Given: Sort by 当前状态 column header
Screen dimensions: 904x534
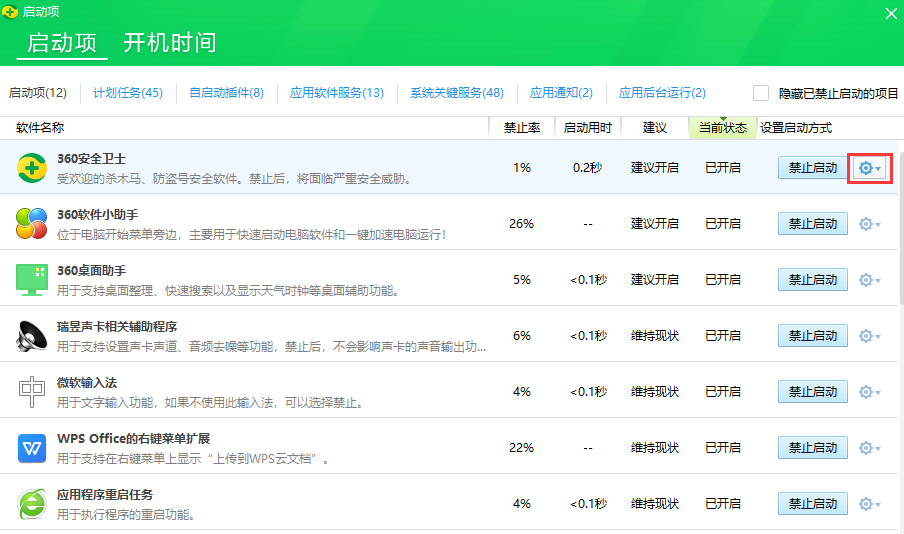Looking at the screenshot, I should coord(722,128).
